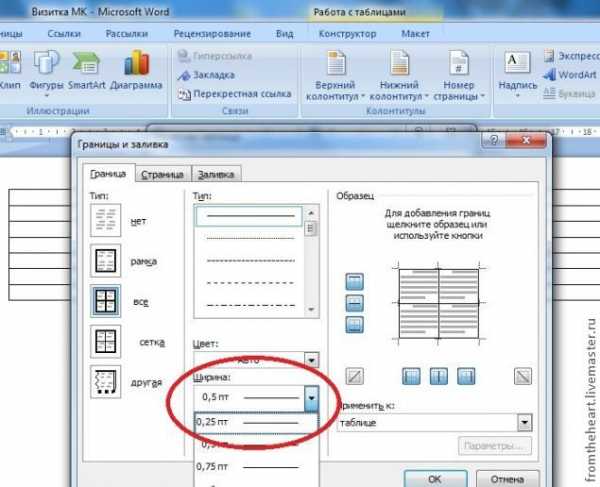
Task: Choose 0,25 пт line width option
Action: (255, 422)
